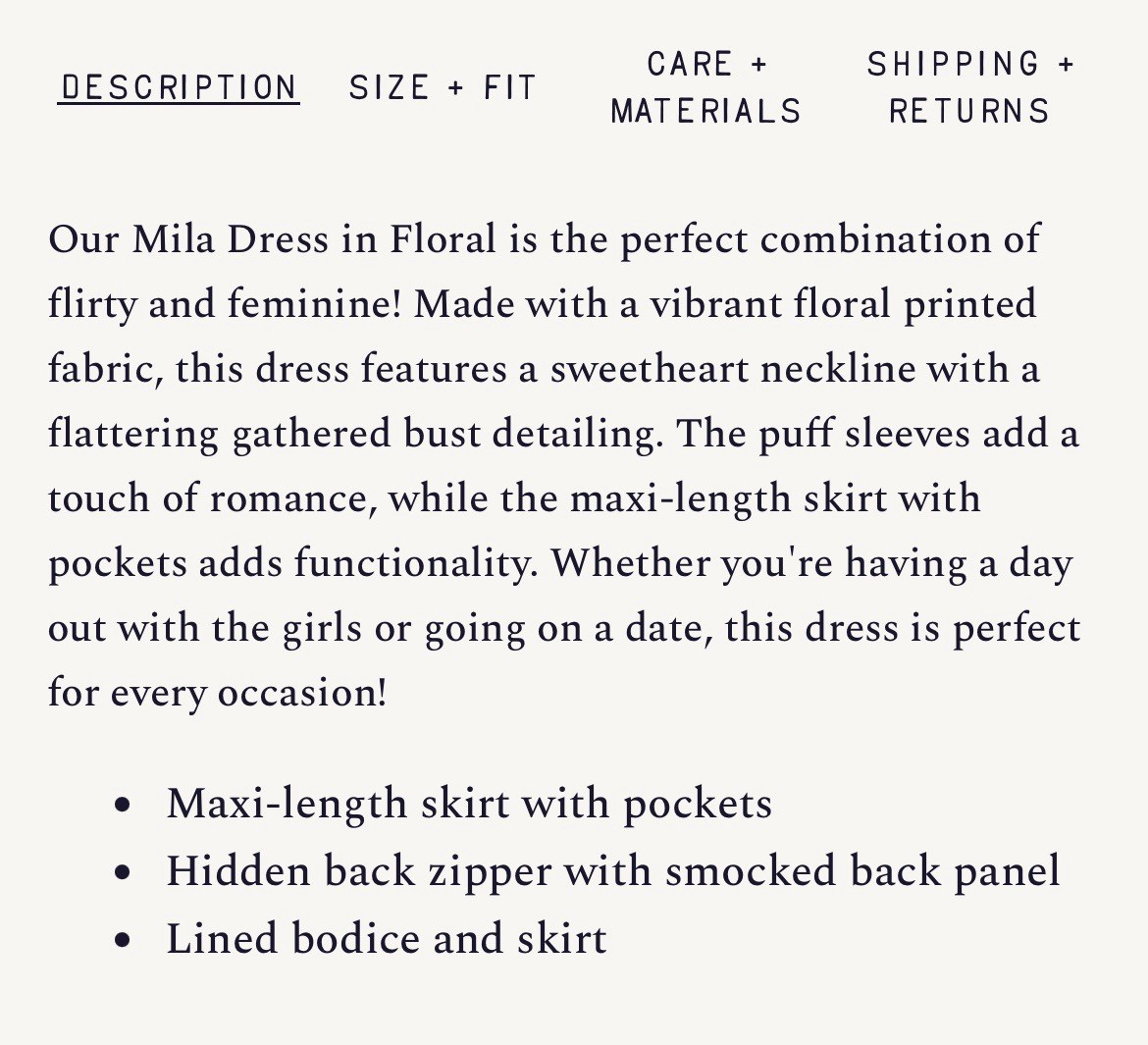Switch to the SIZE + FIT tab
Viewport: 1148px width, 1045px height.
coord(442,86)
